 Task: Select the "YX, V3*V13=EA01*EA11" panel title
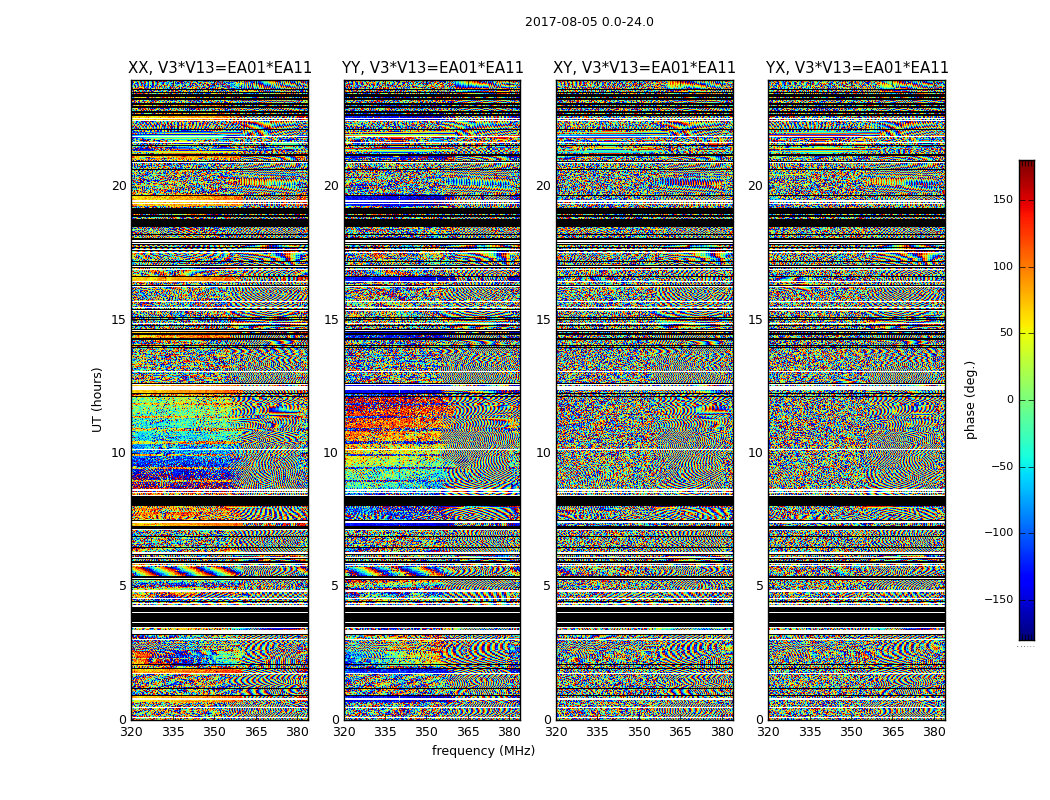click(x=857, y=68)
